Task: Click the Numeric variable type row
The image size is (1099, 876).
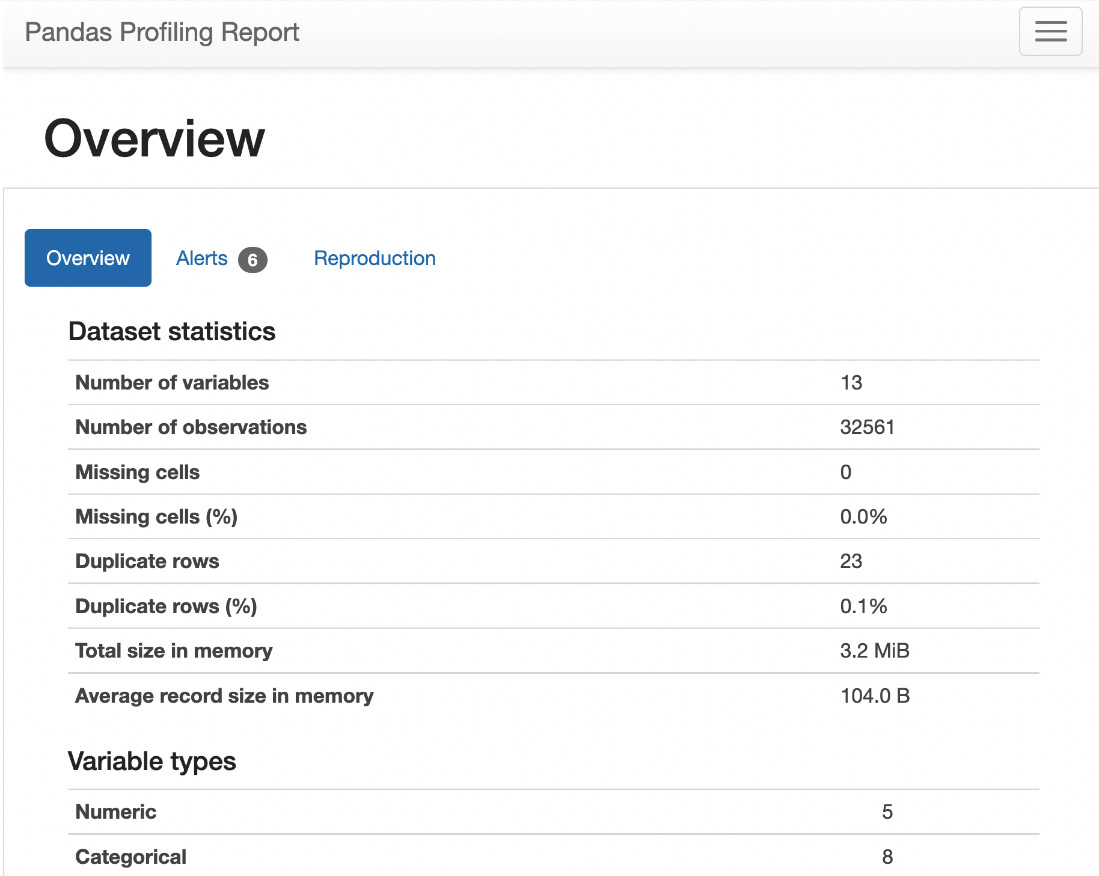Action: coord(554,812)
